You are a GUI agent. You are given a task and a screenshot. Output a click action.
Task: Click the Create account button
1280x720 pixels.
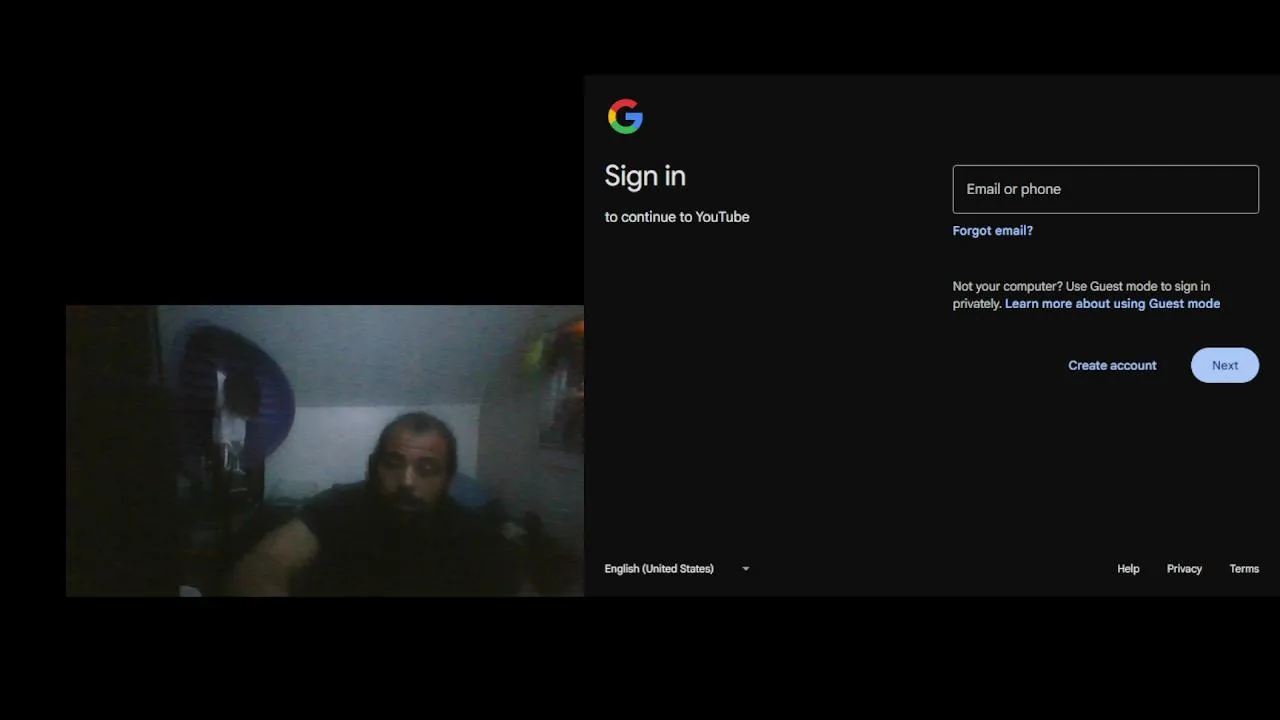pos(1112,365)
